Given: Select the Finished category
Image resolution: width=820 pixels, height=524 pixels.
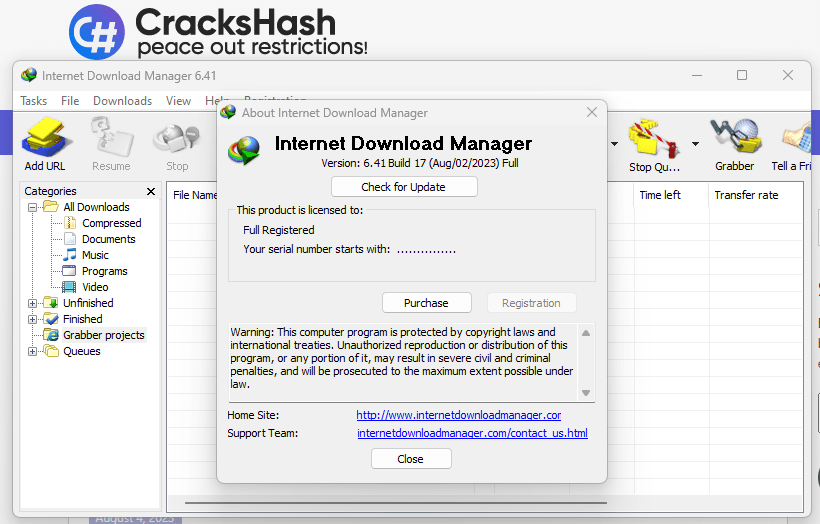Looking at the screenshot, I should coord(83,319).
